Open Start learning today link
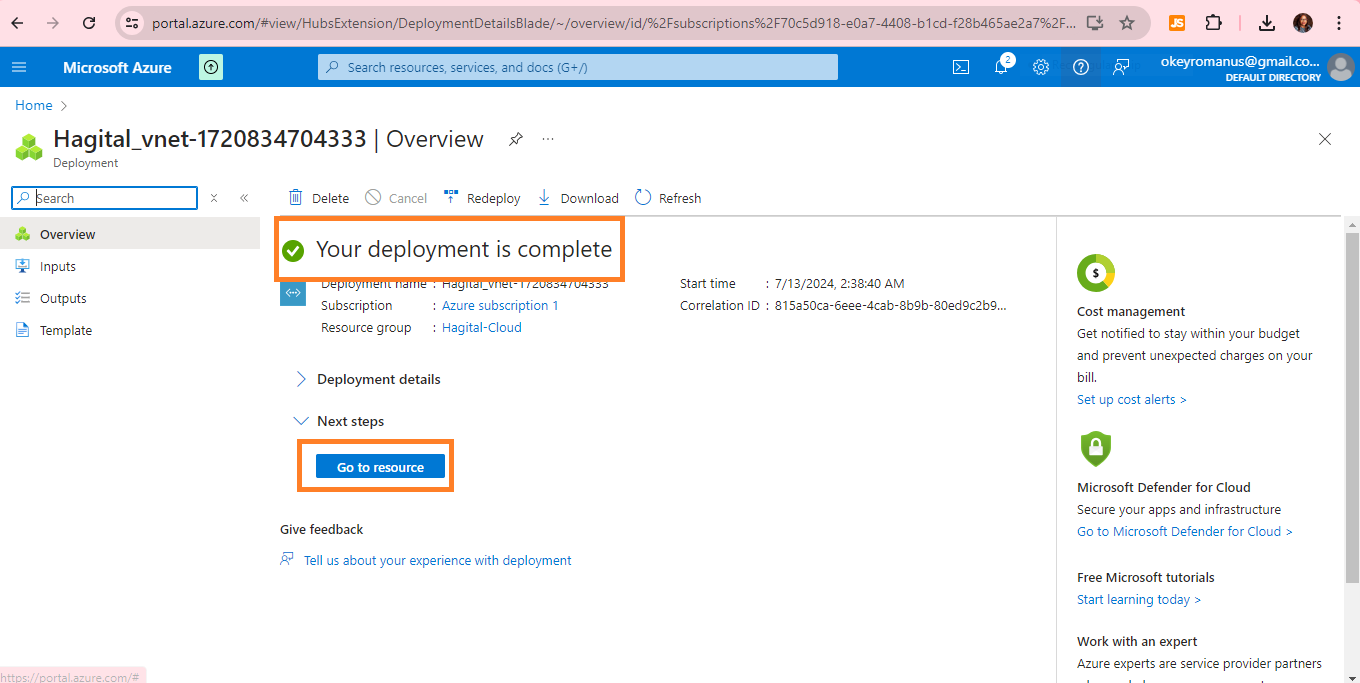 [1138, 600]
